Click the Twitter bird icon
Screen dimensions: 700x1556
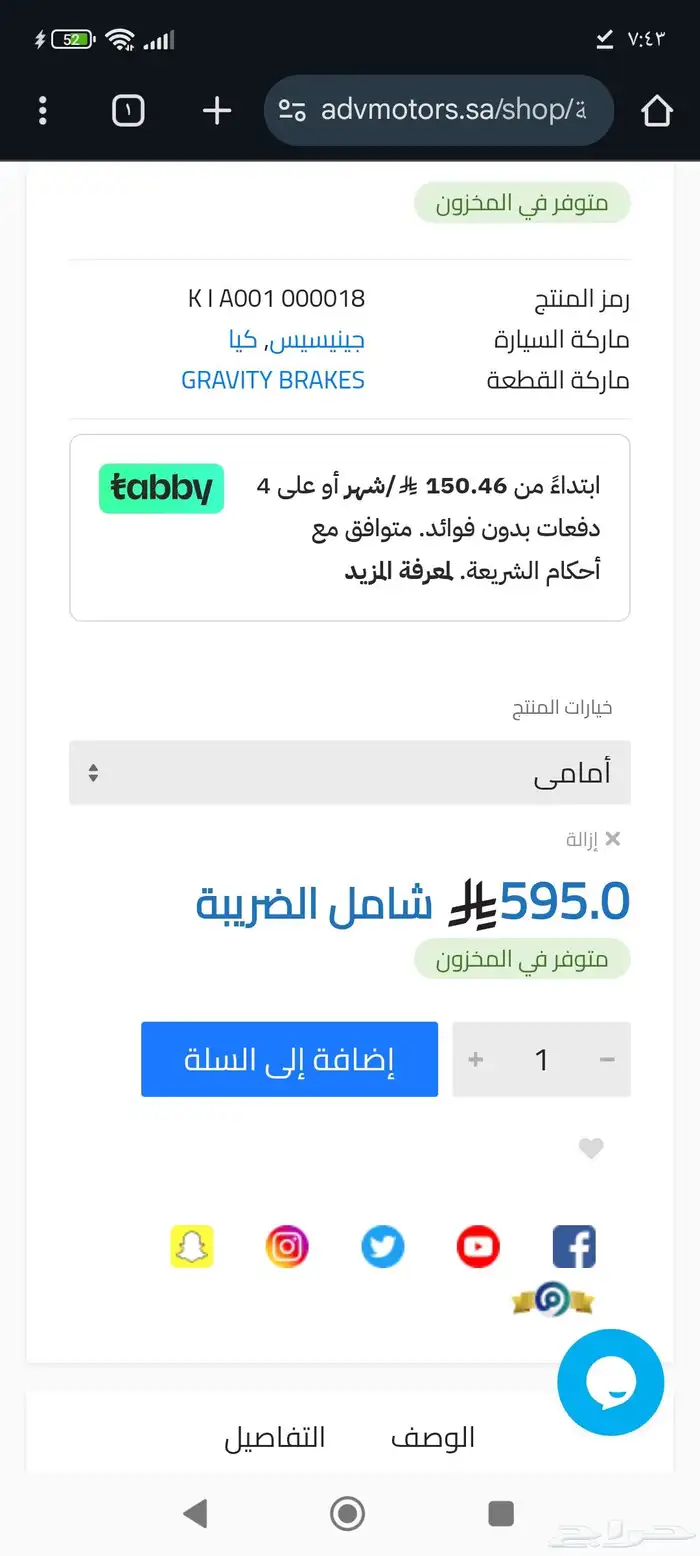click(382, 1246)
